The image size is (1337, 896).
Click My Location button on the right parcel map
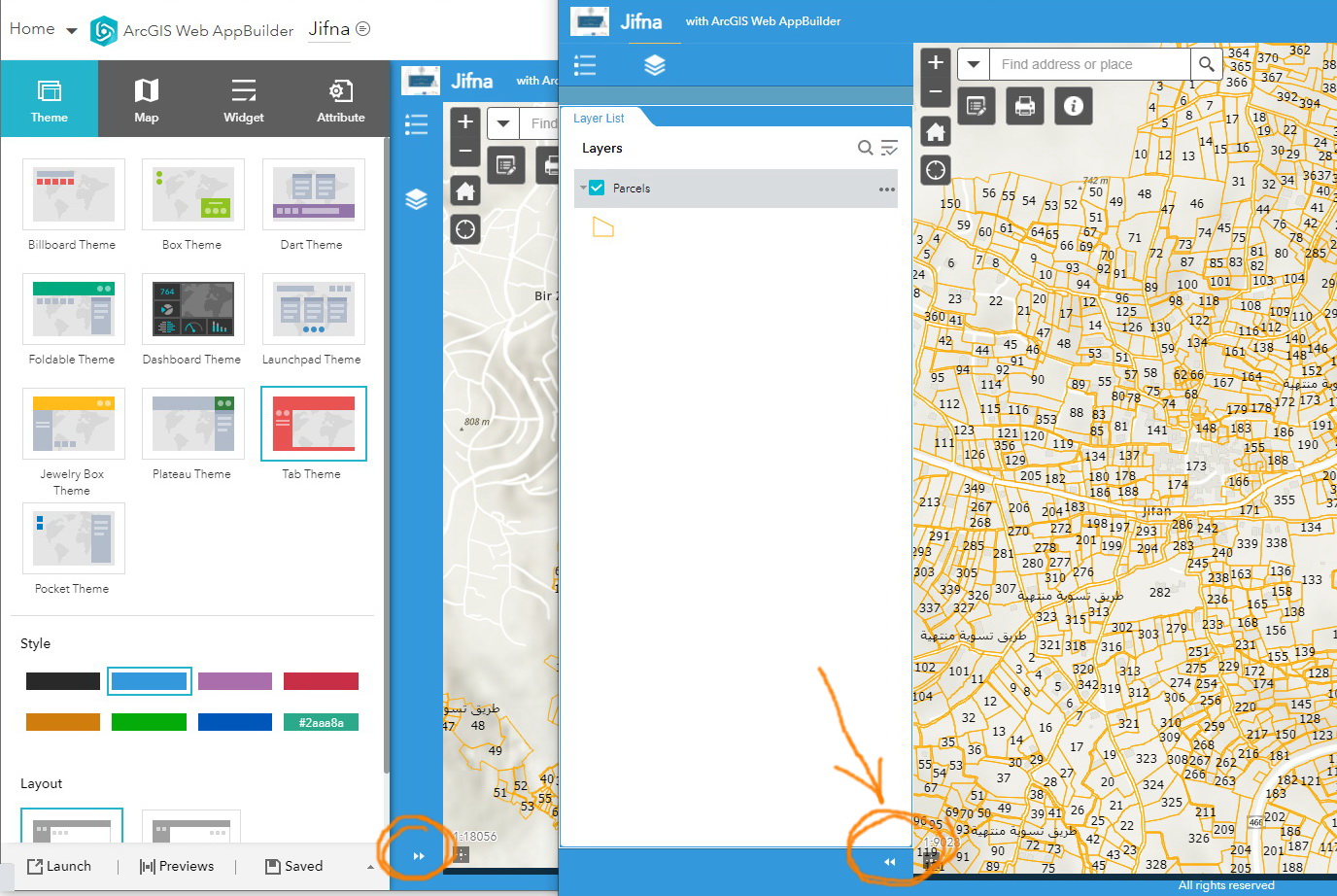click(x=936, y=170)
